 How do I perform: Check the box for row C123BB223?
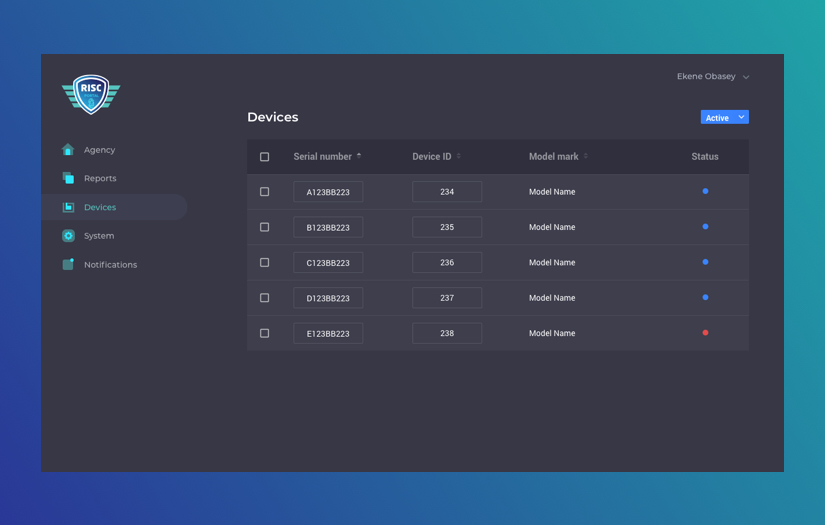pyautogui.click(x=265, y=262)
